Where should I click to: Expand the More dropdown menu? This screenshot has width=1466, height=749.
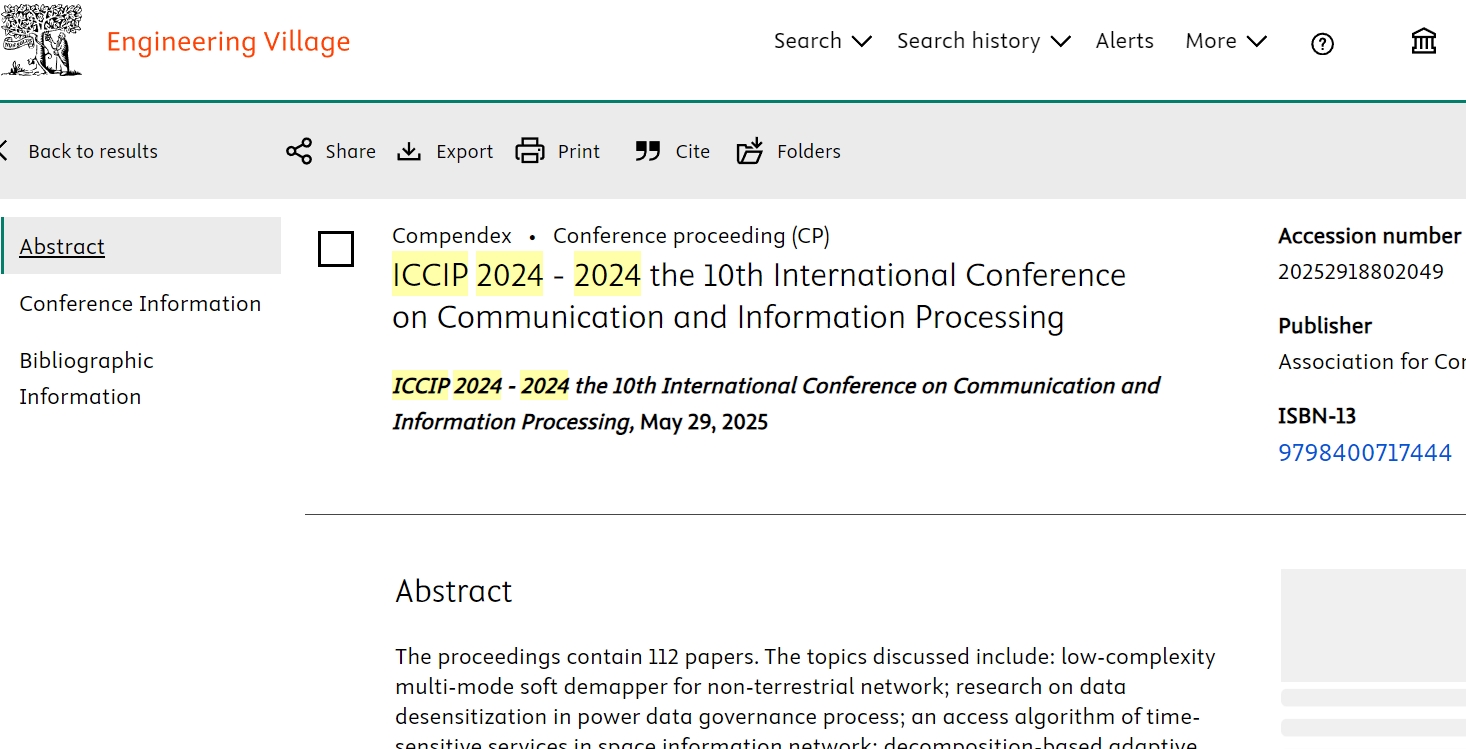[x=1225, y=41]
